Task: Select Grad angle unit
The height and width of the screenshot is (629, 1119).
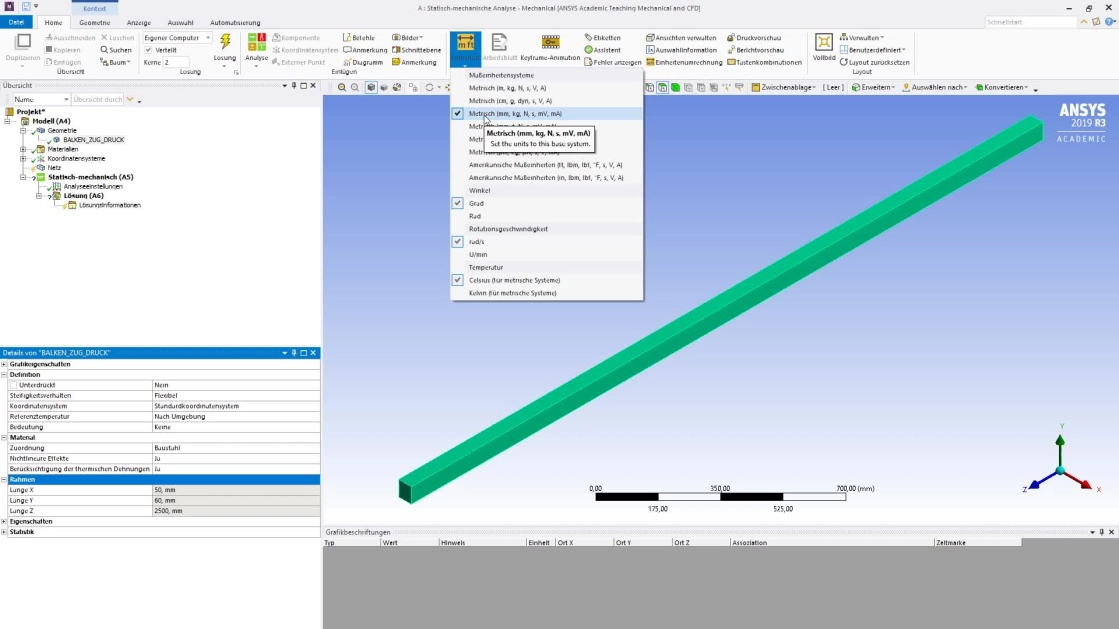Action: (x=547, y=203)
